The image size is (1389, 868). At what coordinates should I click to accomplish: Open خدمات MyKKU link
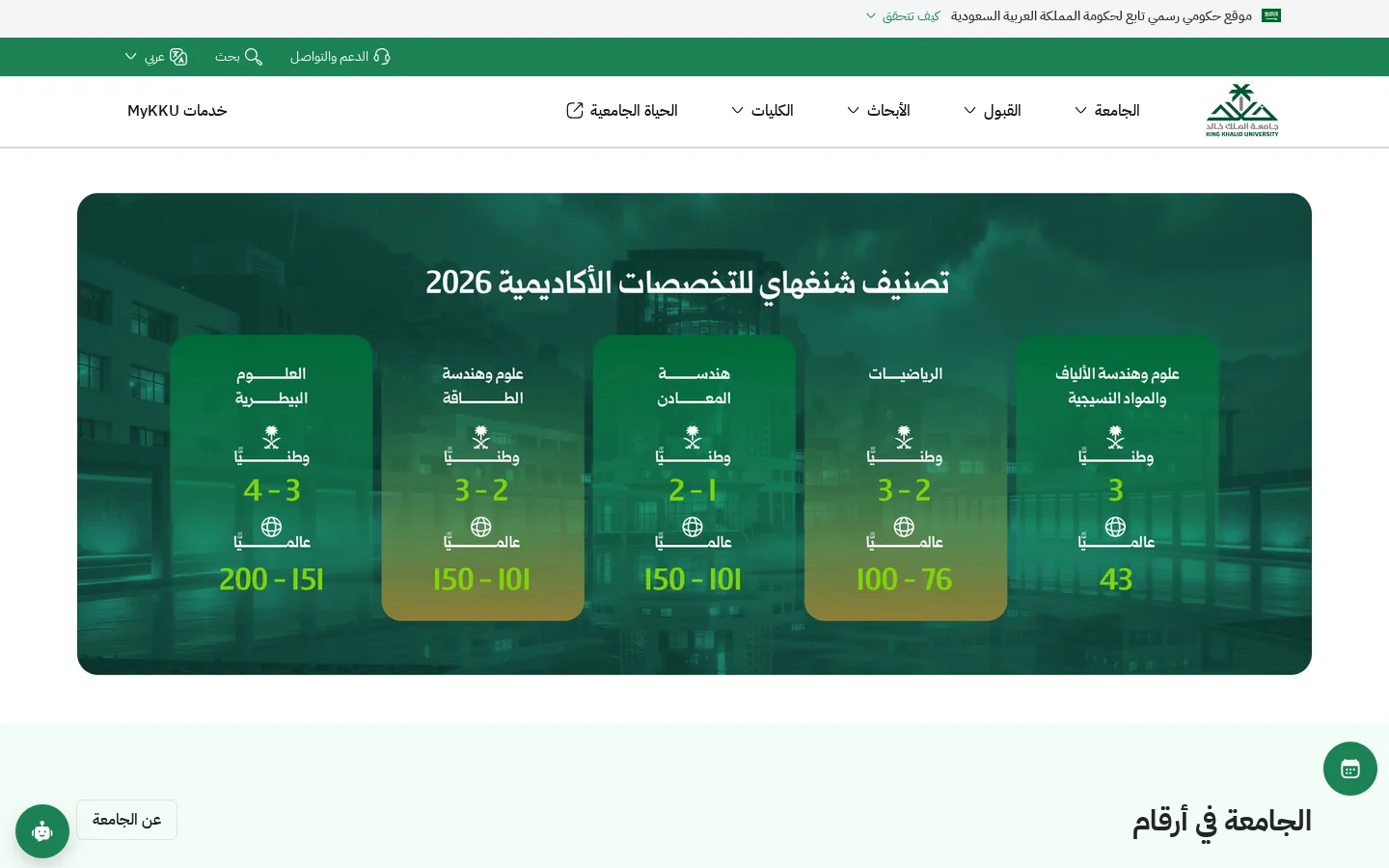(x=177, y=111)
